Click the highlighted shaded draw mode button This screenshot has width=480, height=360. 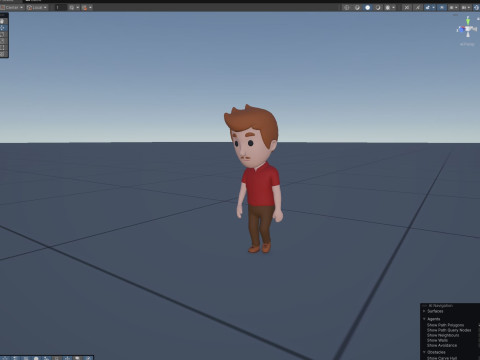[367, 7]
